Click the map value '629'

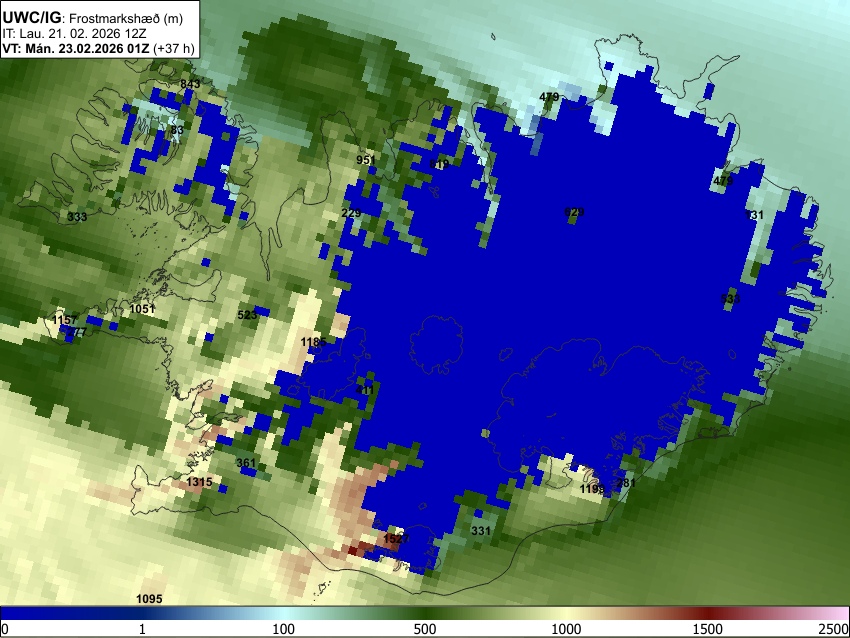[x=574, y=212]
